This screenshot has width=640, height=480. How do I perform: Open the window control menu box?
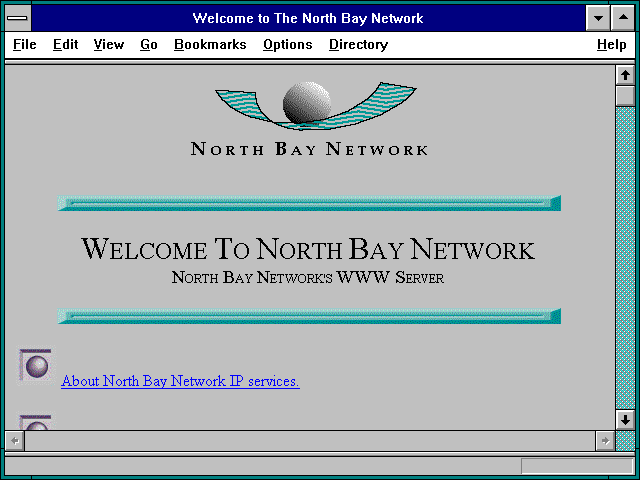[18, 18]
